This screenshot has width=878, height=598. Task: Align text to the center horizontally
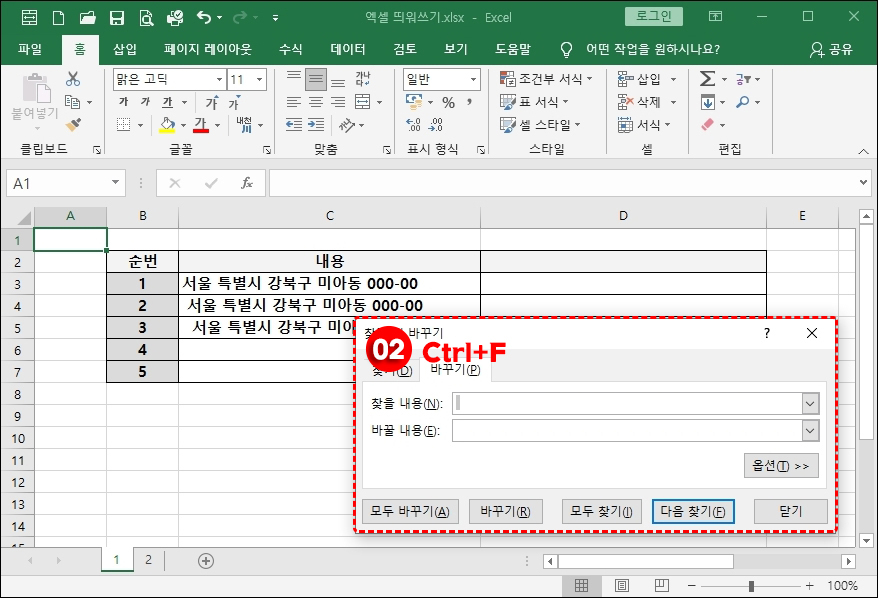(x=316, y=102)
